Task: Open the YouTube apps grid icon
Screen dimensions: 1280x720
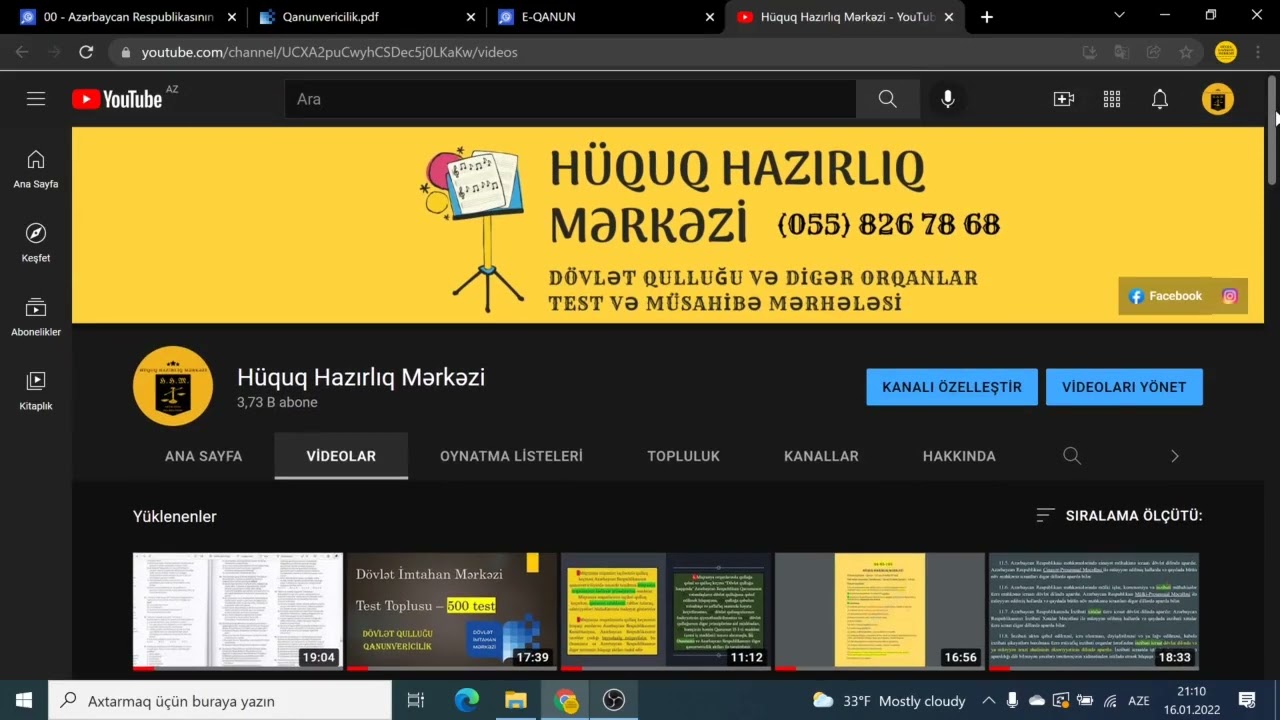Action: pyautogui.click(x=1112, y=99)
